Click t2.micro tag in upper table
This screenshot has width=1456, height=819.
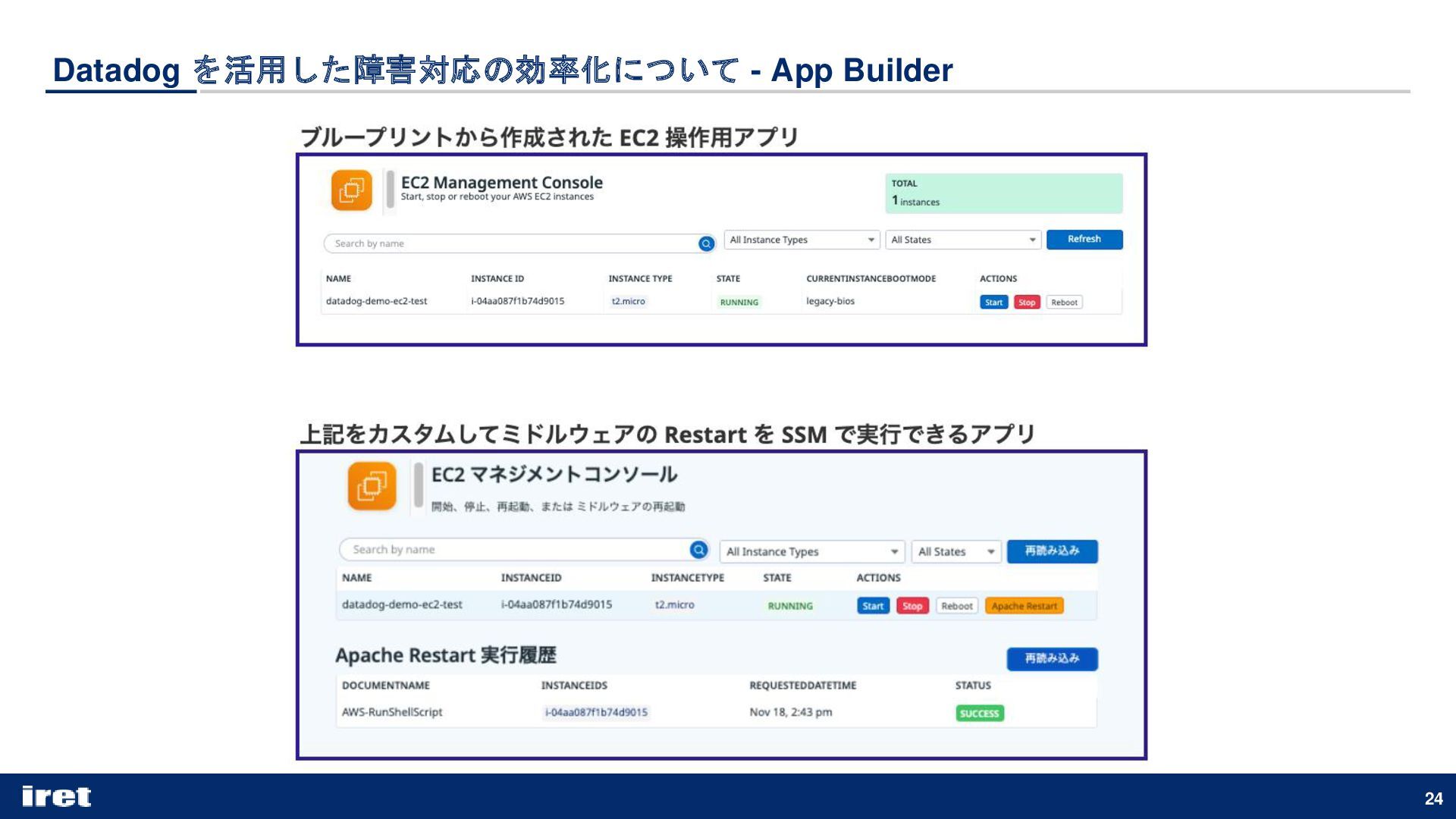tap(628, 301)
